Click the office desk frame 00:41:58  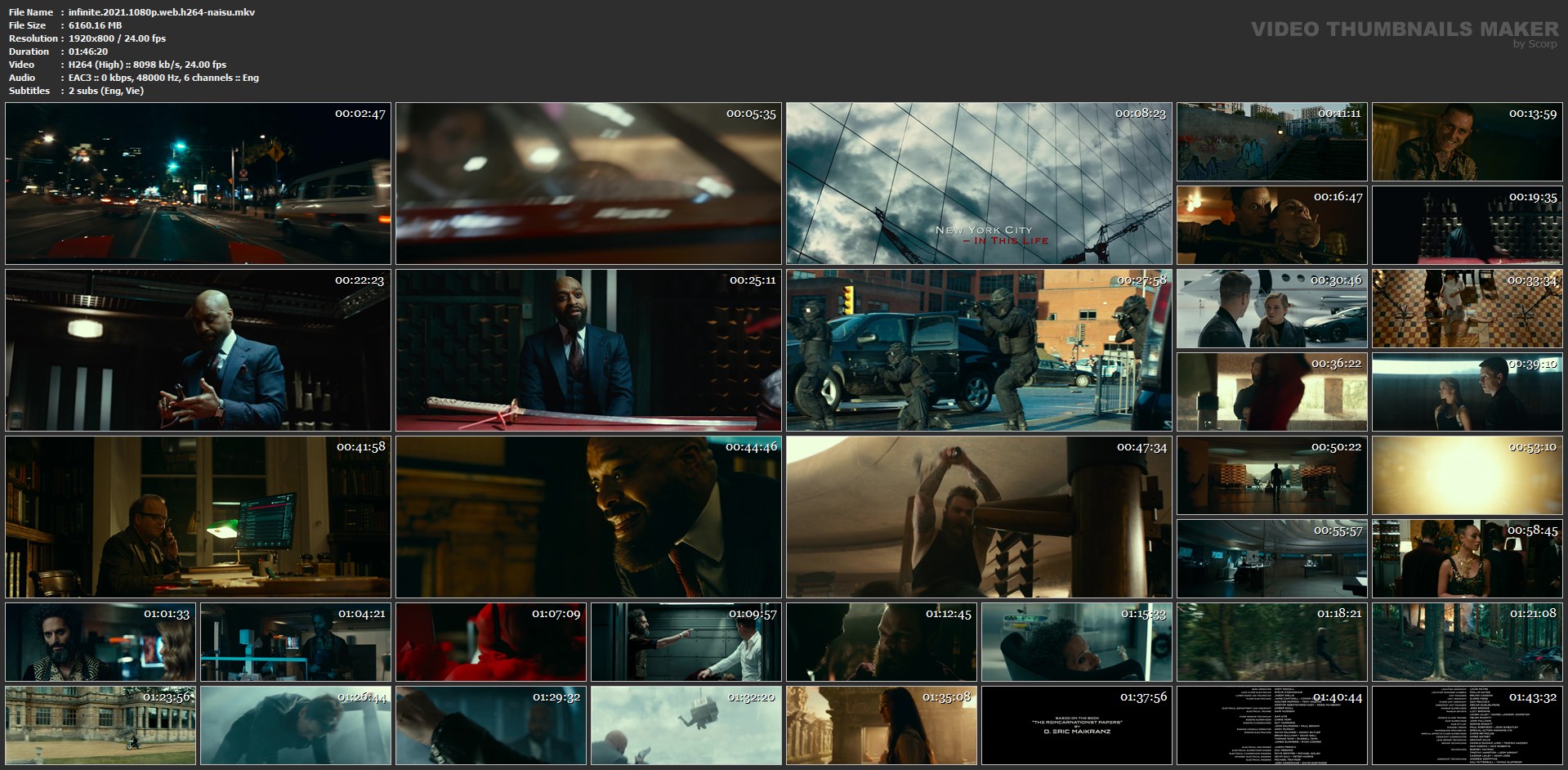click(199, 517)
